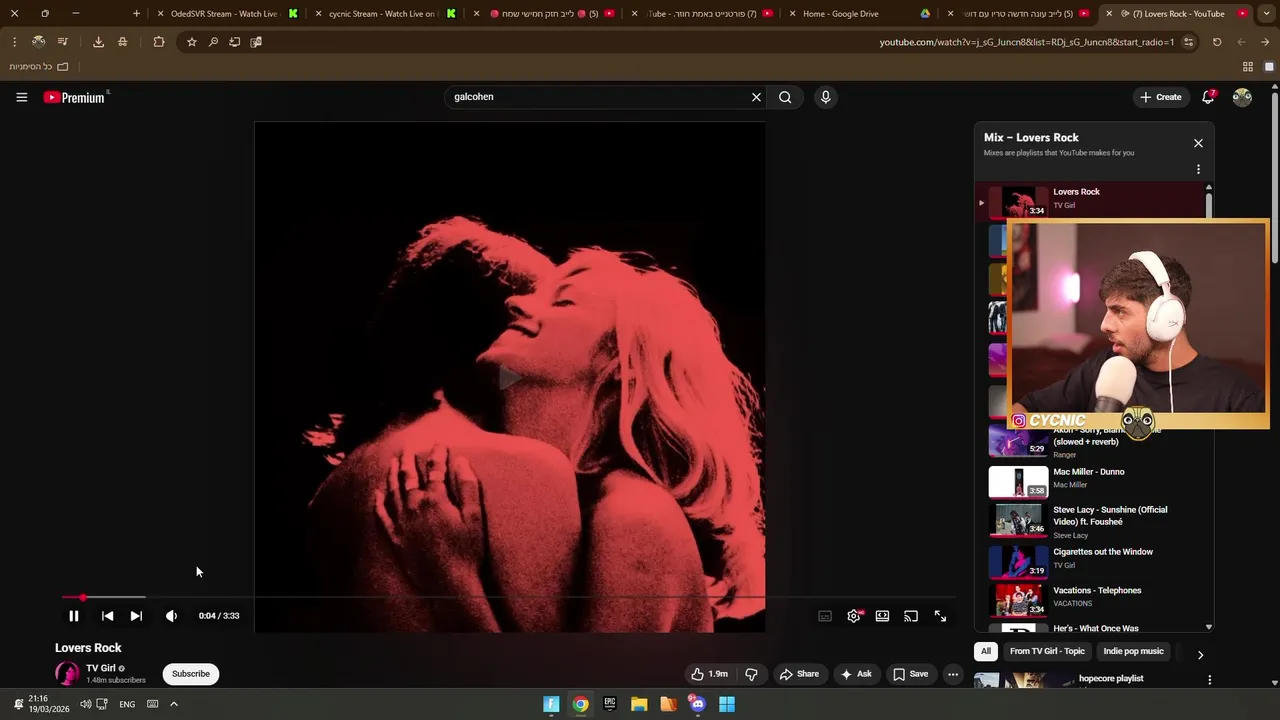Open hopecore playlist options menu
This screenshot has width=1280, height=720.
tap(1209, 680)
